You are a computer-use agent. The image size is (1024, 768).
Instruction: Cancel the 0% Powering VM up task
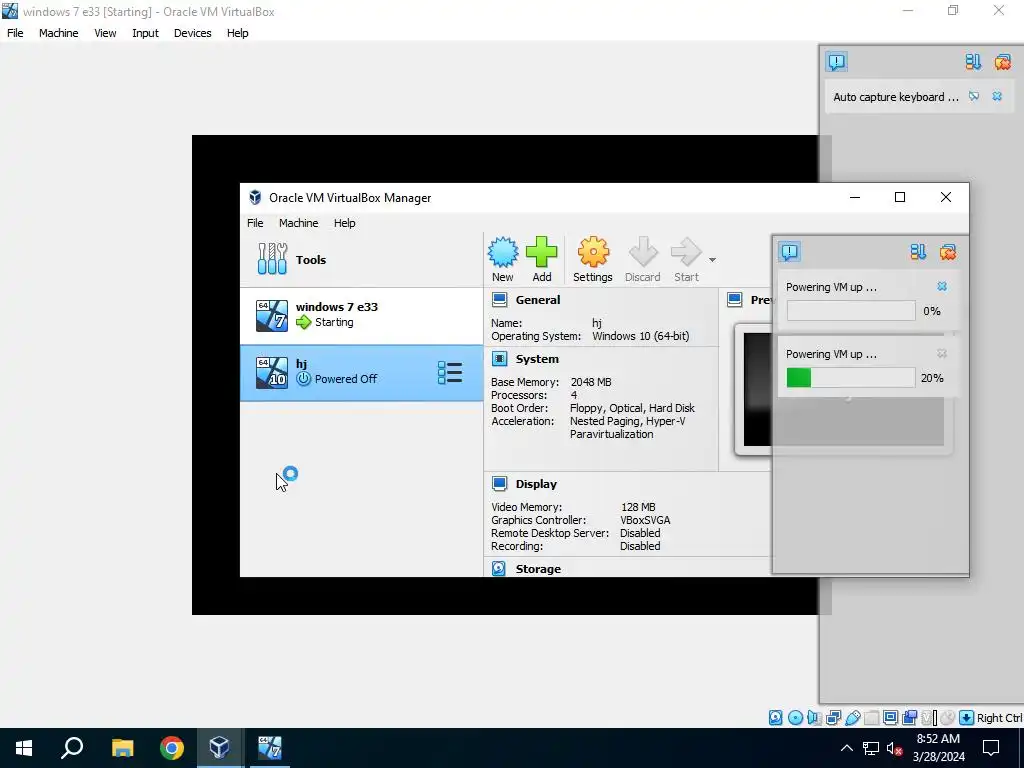click(942, 286)
